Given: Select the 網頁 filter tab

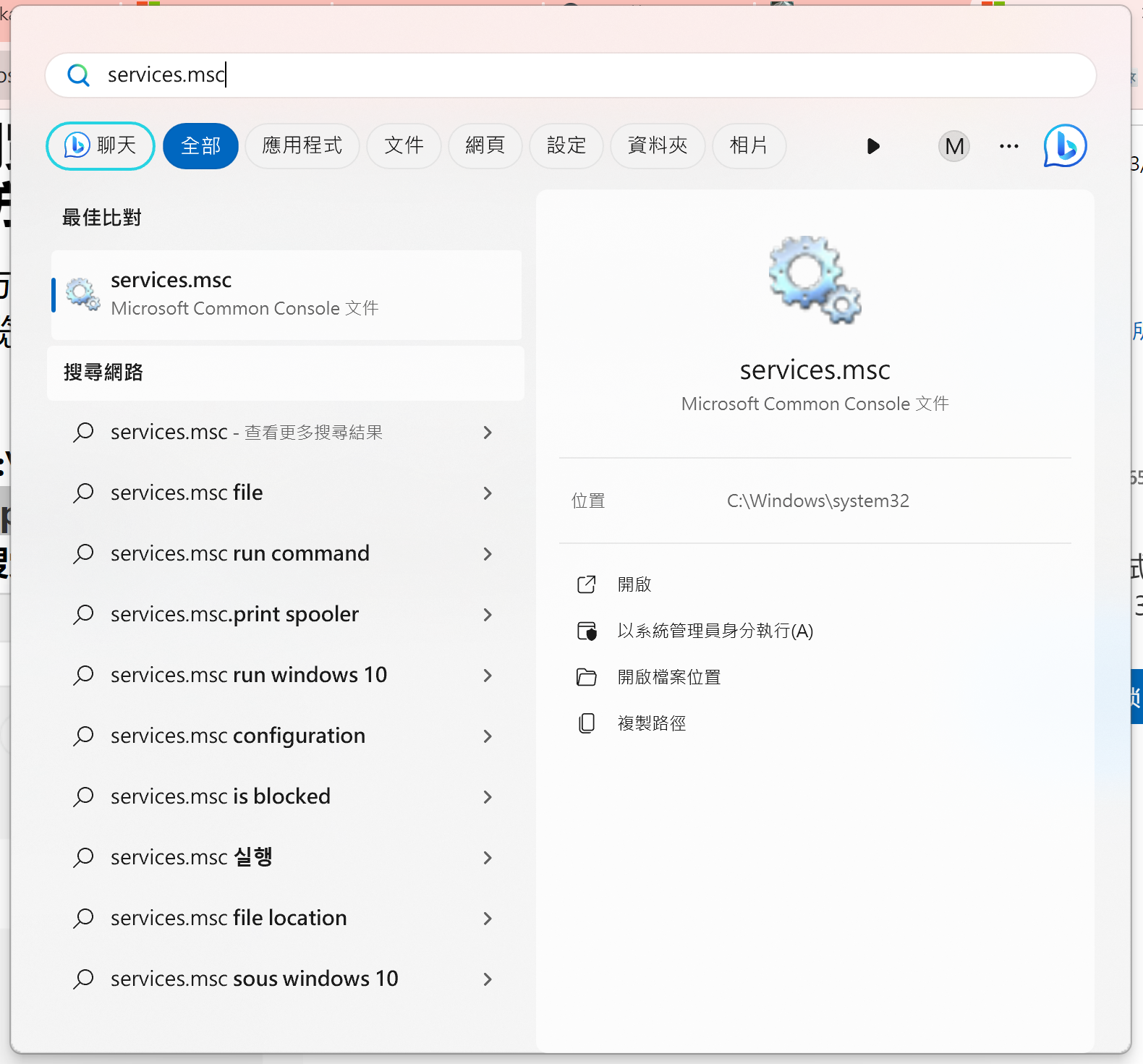Looking at the screenshot, I should click(x=485, y=146).
